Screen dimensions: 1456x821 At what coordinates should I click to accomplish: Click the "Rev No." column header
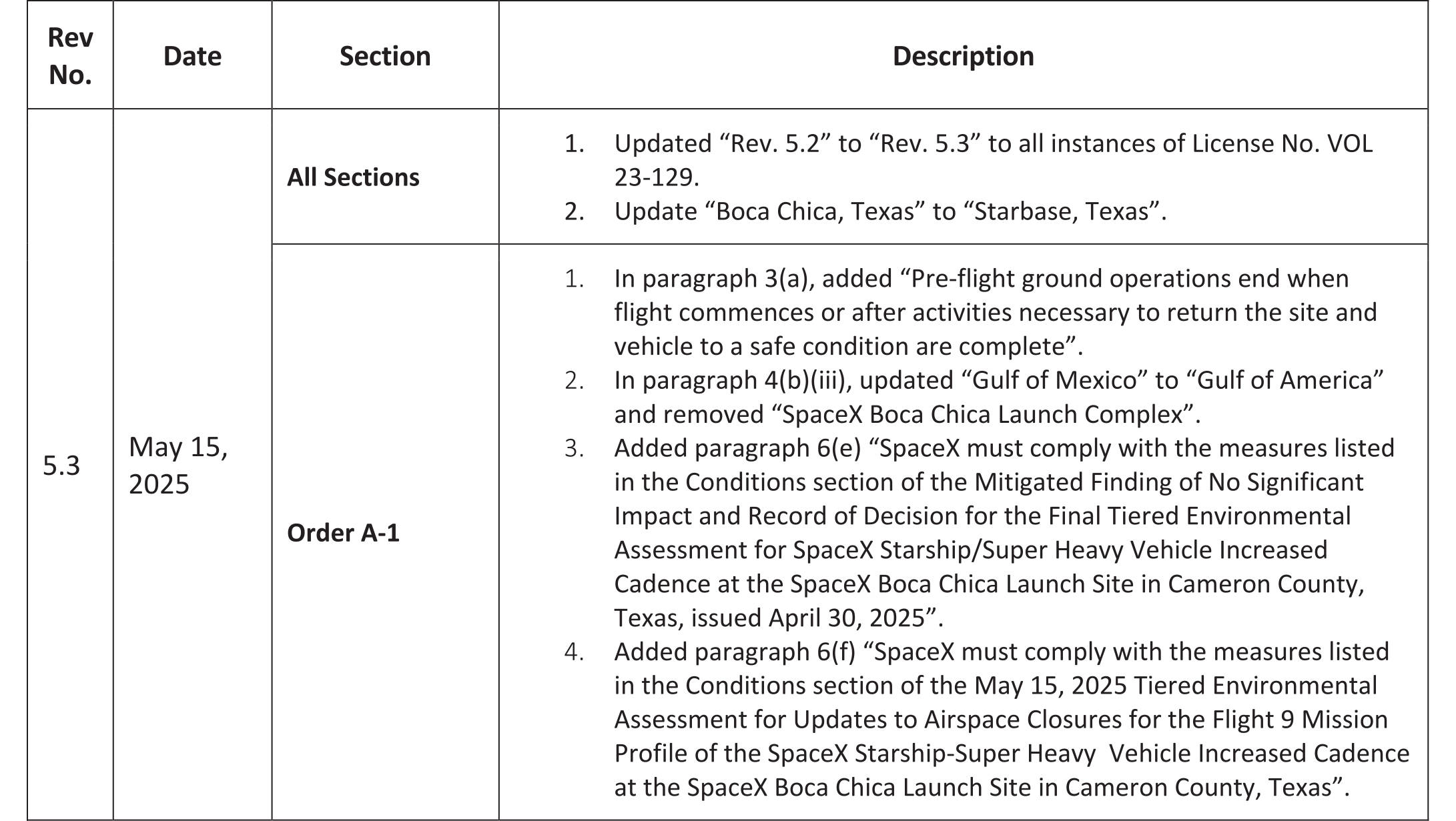(70, 56)
